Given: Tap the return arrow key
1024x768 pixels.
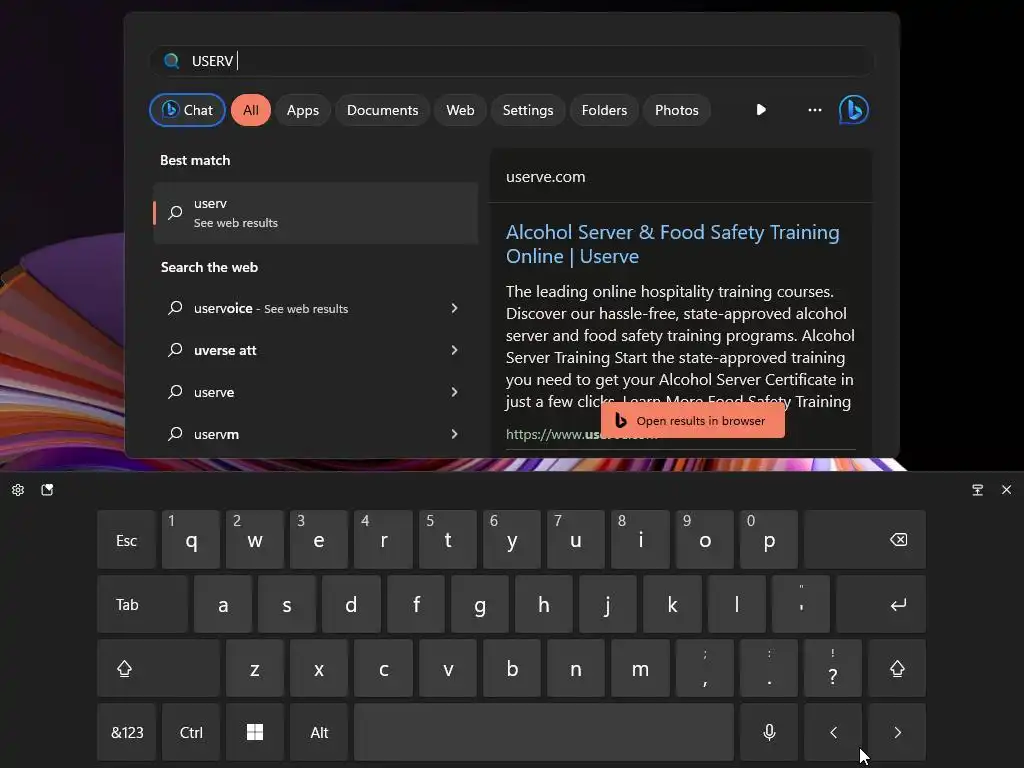Looking at the screenshot, I should pos(880,604).
